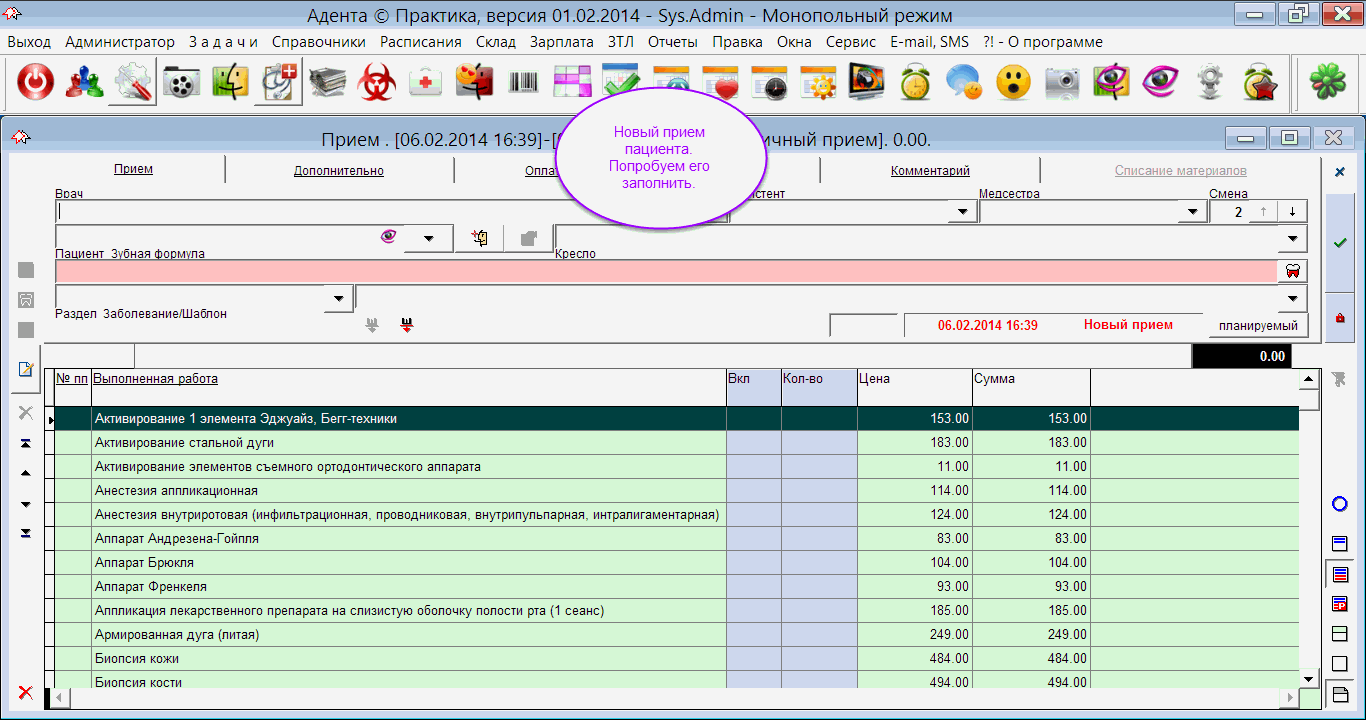Open the Справочники menu
Image resolution: width=1366 pixels, height=720 pixels.
point(318,42)
